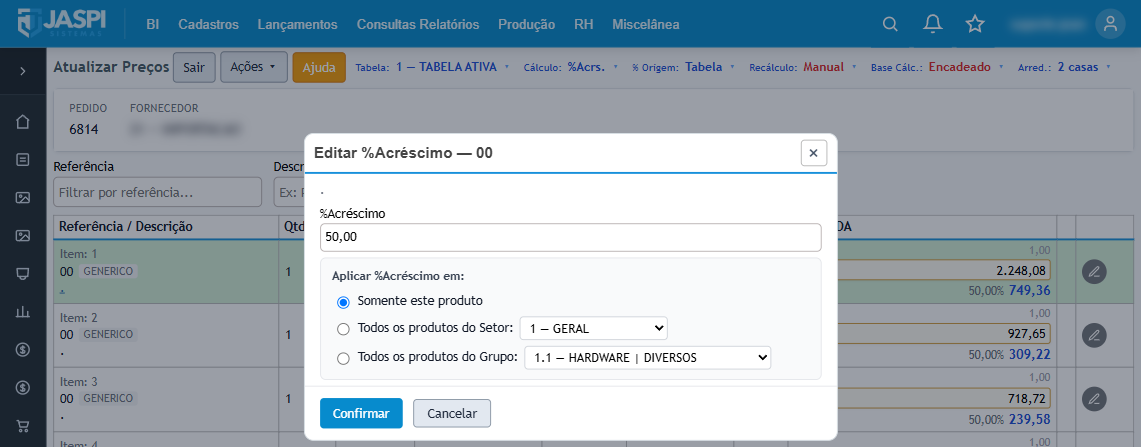This screenshot has width=1141, height=447.
Task: Select 'Somente este produto' radio option
Action: point(343,301)
